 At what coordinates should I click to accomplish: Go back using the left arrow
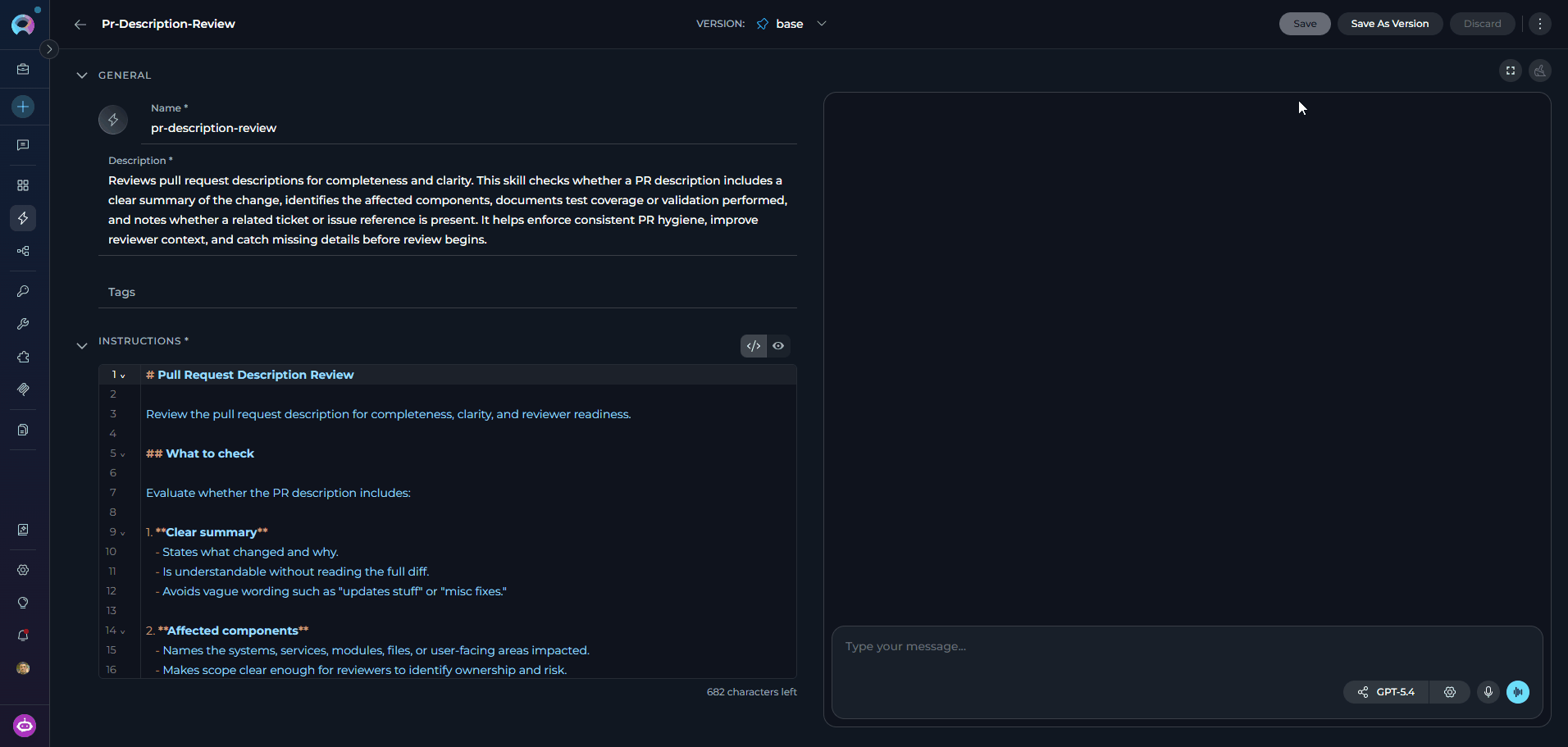point(80,25)
